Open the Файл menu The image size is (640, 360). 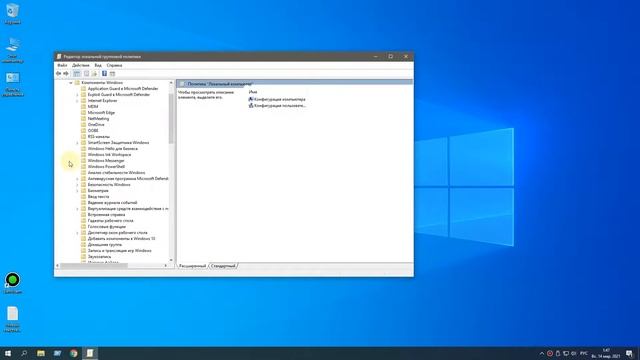pyautogui.click(x=62, y=65)
